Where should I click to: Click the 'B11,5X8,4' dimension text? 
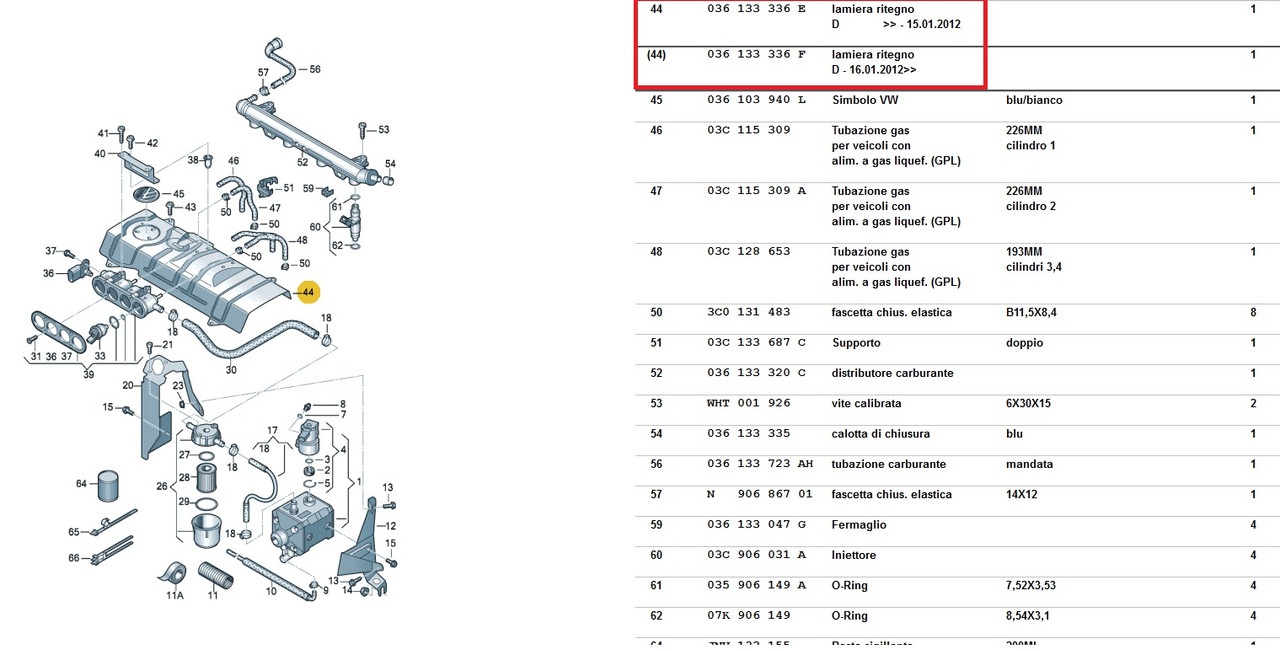pyautogui.click(x=1031, y=313)
